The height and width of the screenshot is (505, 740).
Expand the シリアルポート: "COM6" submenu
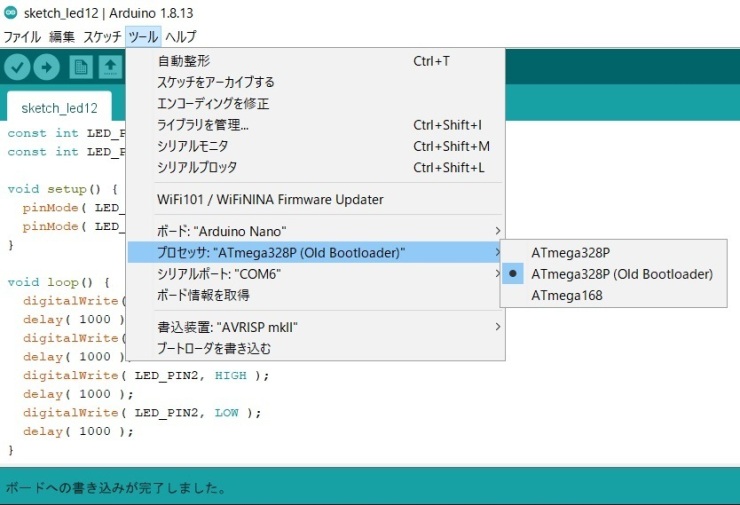coord(316,274)
